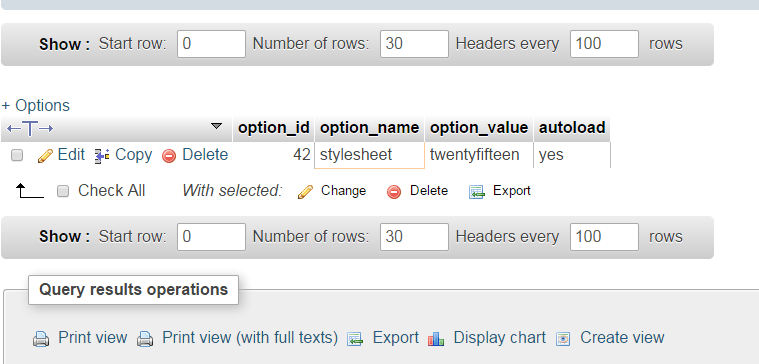This screenshot has height=364, width=759.
Task: Focus bottom Start row input field
Action: point(212,237)
